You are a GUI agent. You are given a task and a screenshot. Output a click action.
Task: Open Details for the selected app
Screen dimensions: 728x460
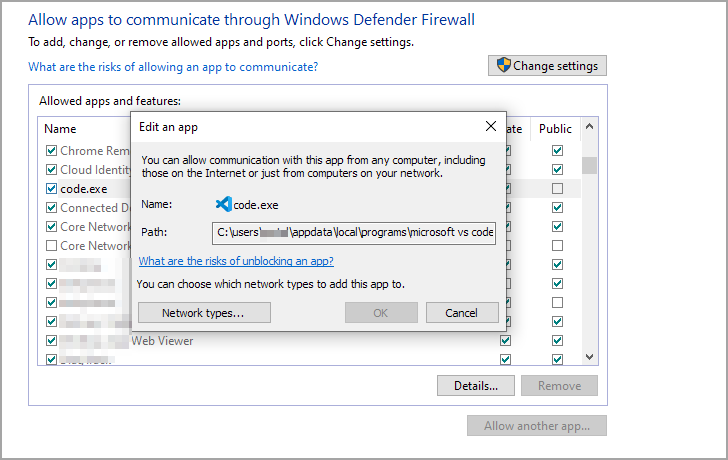tap(475, 386)
